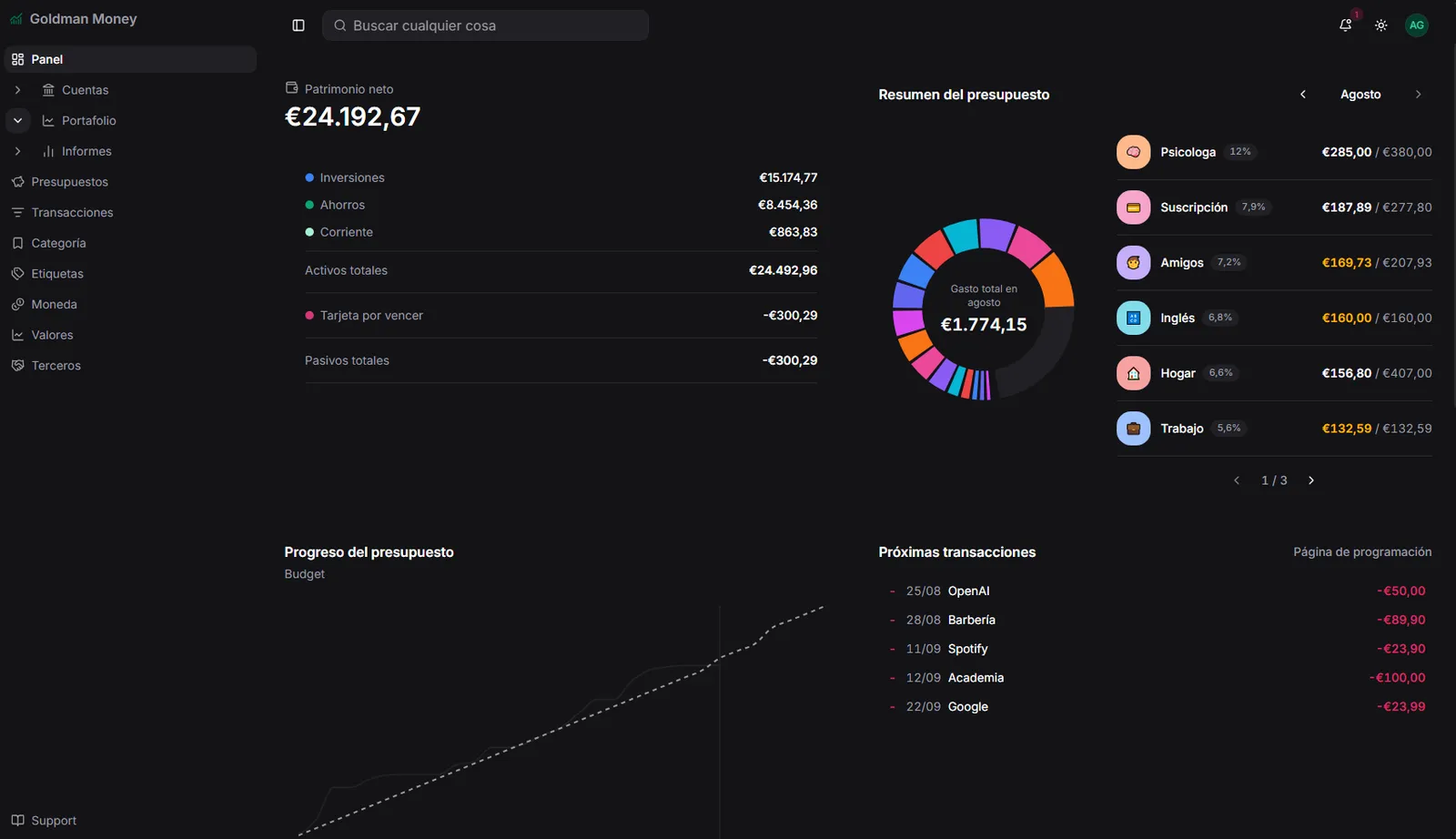This screenshot has width=1456, height=839.
Task: Click the Hogar category icon
Action: 1133,373
